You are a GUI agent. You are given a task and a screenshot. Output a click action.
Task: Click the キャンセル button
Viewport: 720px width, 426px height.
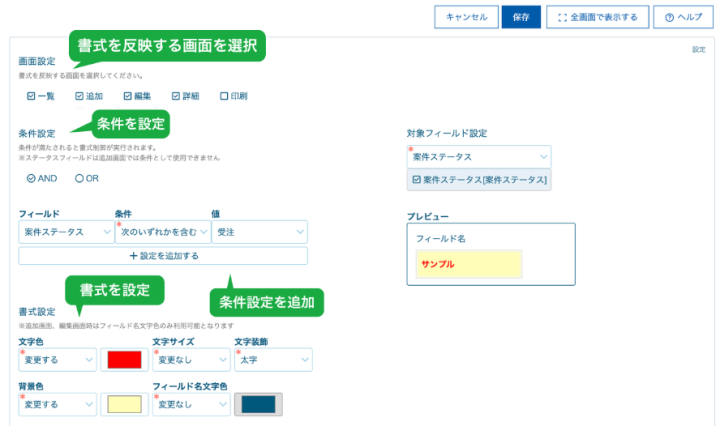click(x=466, y=17)
